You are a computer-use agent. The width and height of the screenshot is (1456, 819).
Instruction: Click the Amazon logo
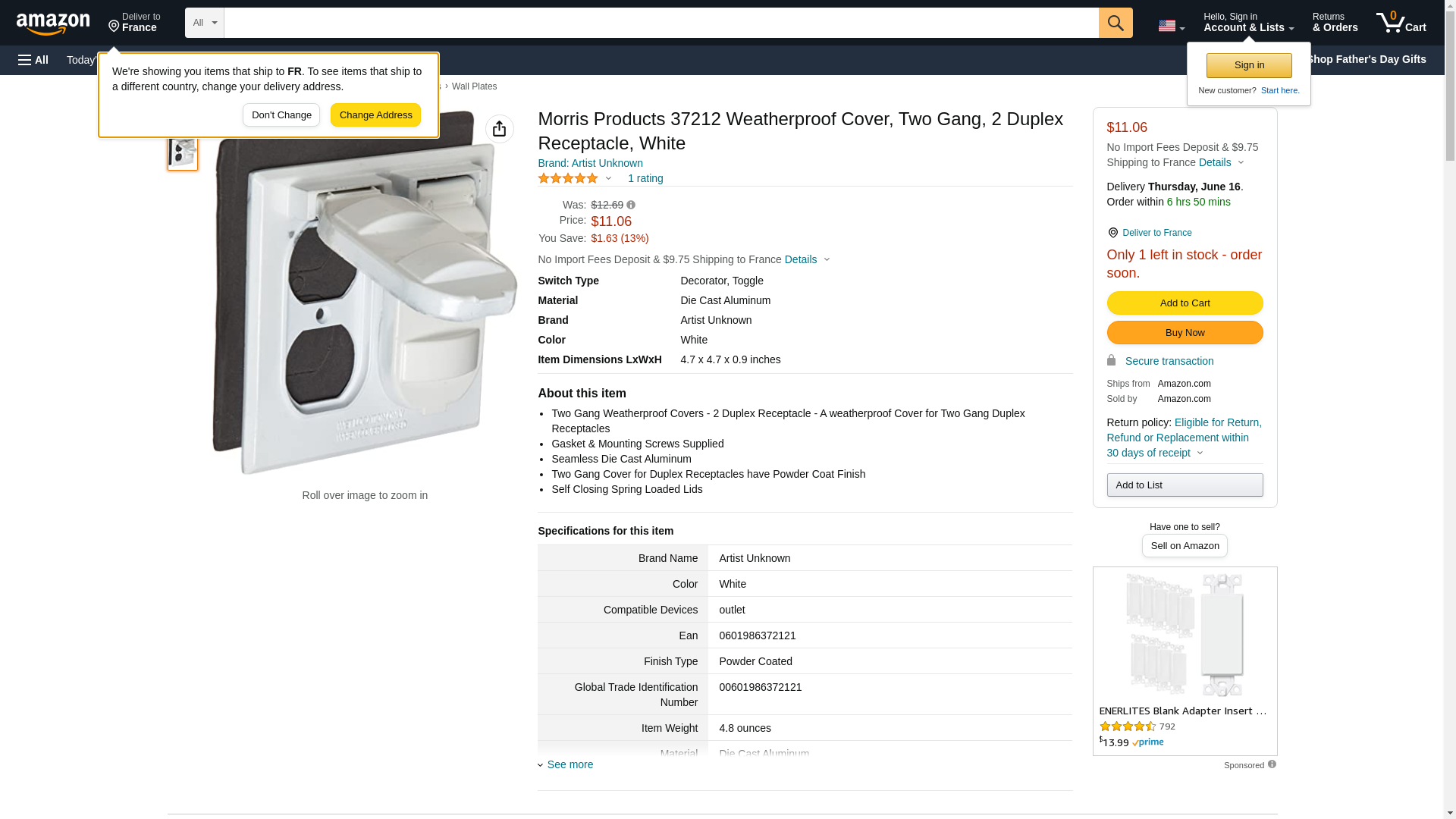coord(53,24)
